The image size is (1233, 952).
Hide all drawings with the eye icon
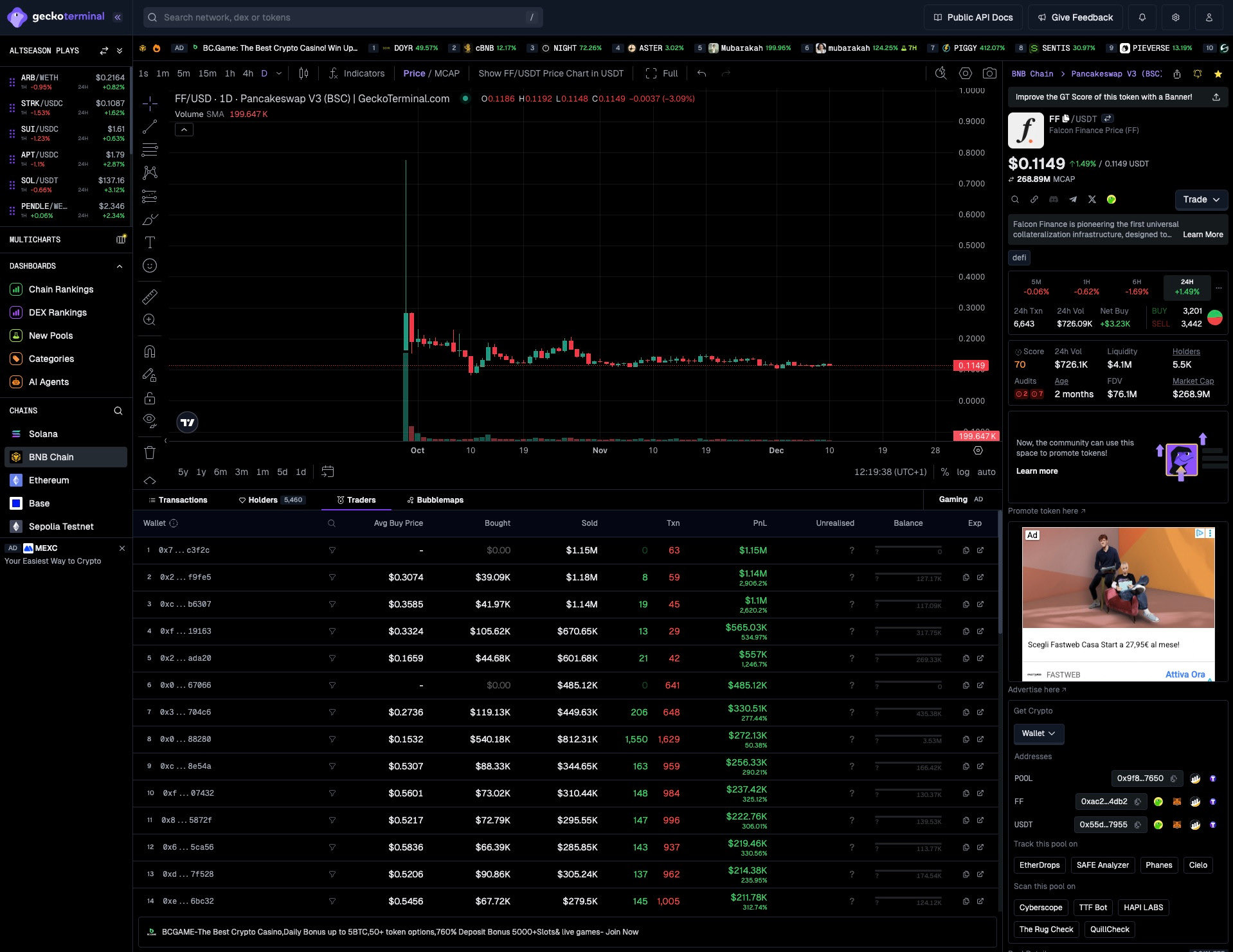[150, 420]
